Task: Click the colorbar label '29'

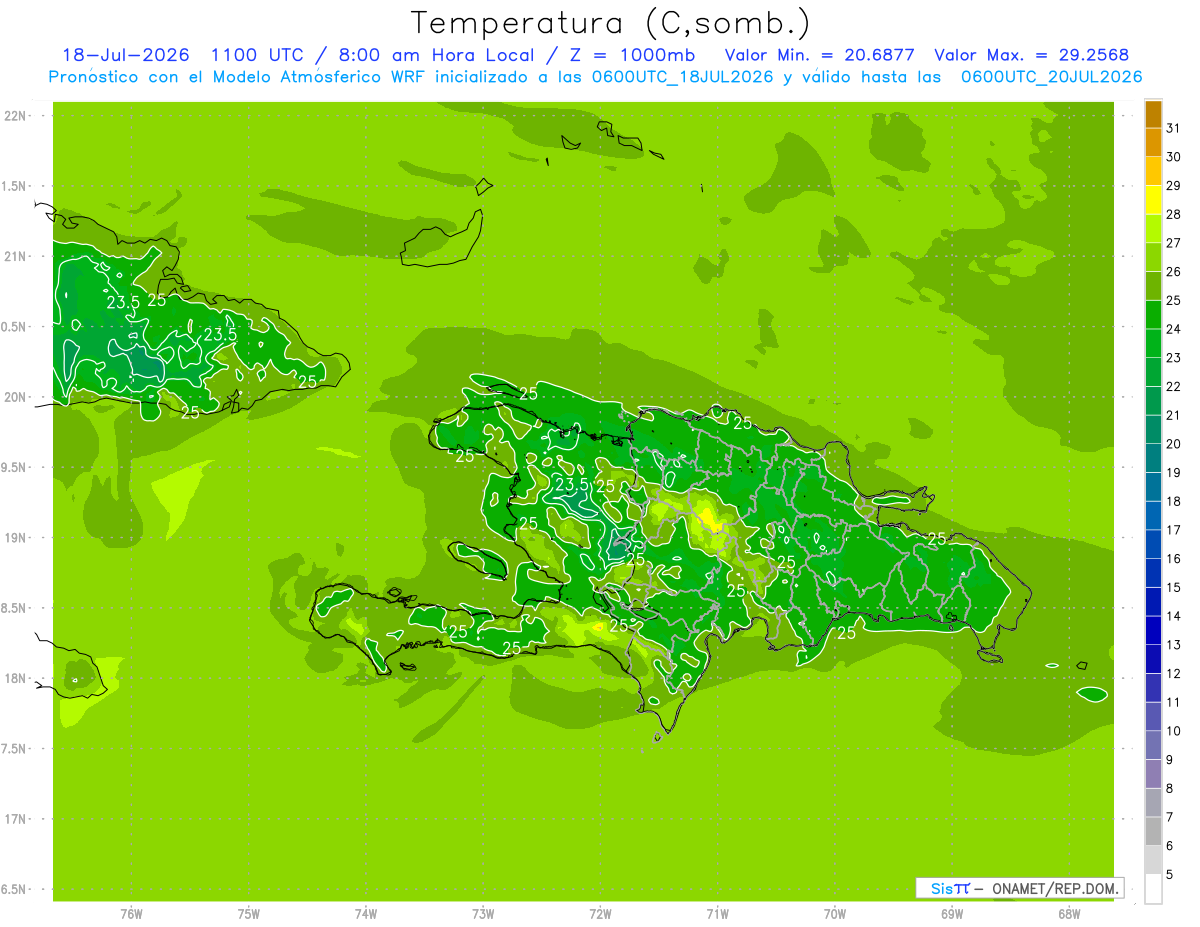Action: [x=1174, y=185]
